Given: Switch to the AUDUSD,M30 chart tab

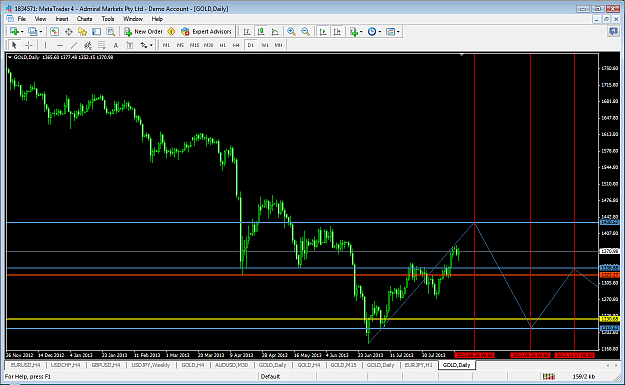Looking at the screenshot, I should (231, 365).
